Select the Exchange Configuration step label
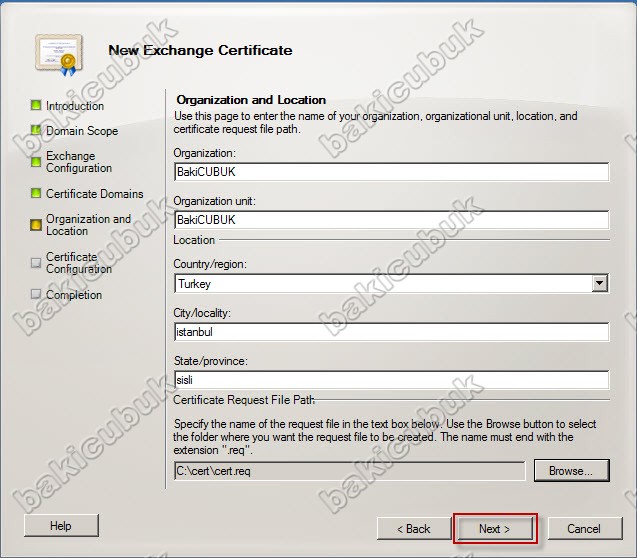Image resolution: width=637 pixels, height=558 pixels. click(x=79, y=162)
